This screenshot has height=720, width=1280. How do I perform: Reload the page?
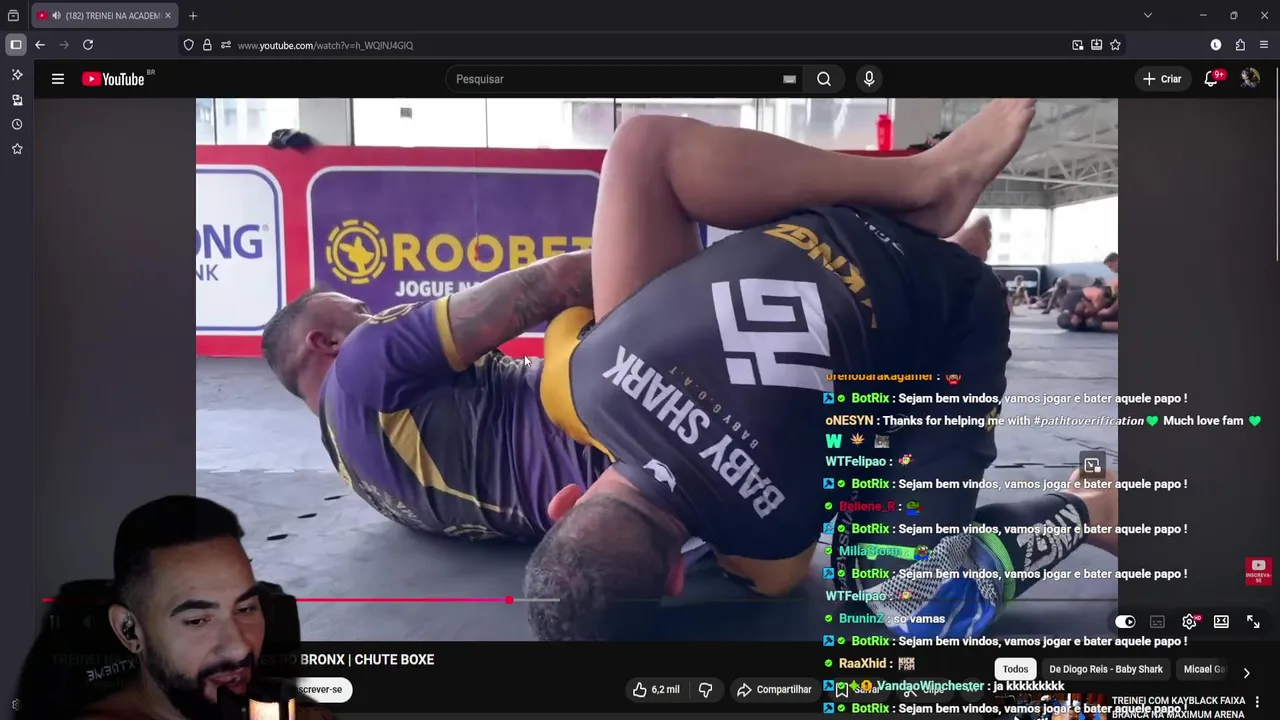[x=88, y=45]
